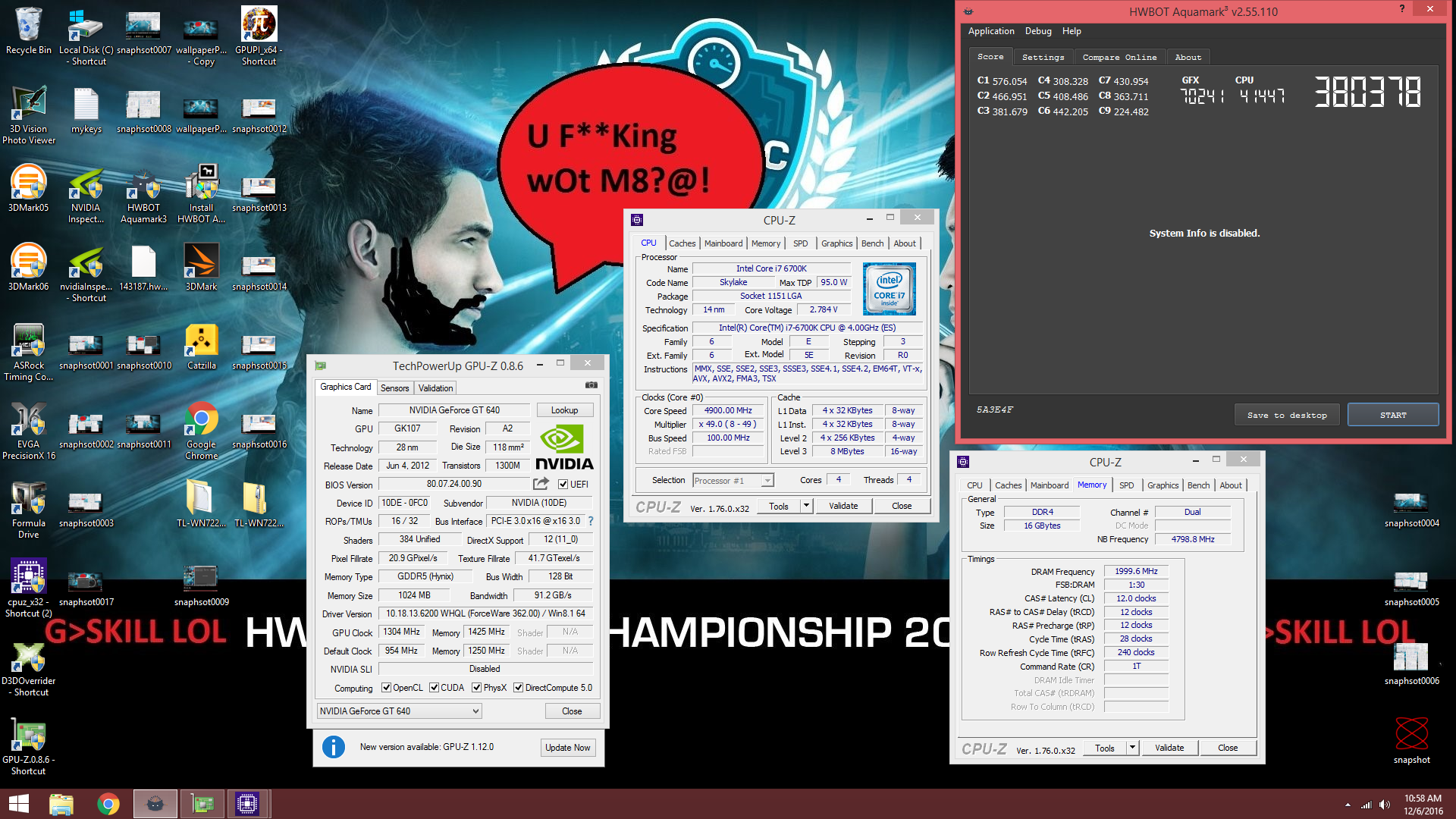Open 3D Vision Photo Viewer icon
Screen dimensions: 1456x819
(x=29, y=115)
